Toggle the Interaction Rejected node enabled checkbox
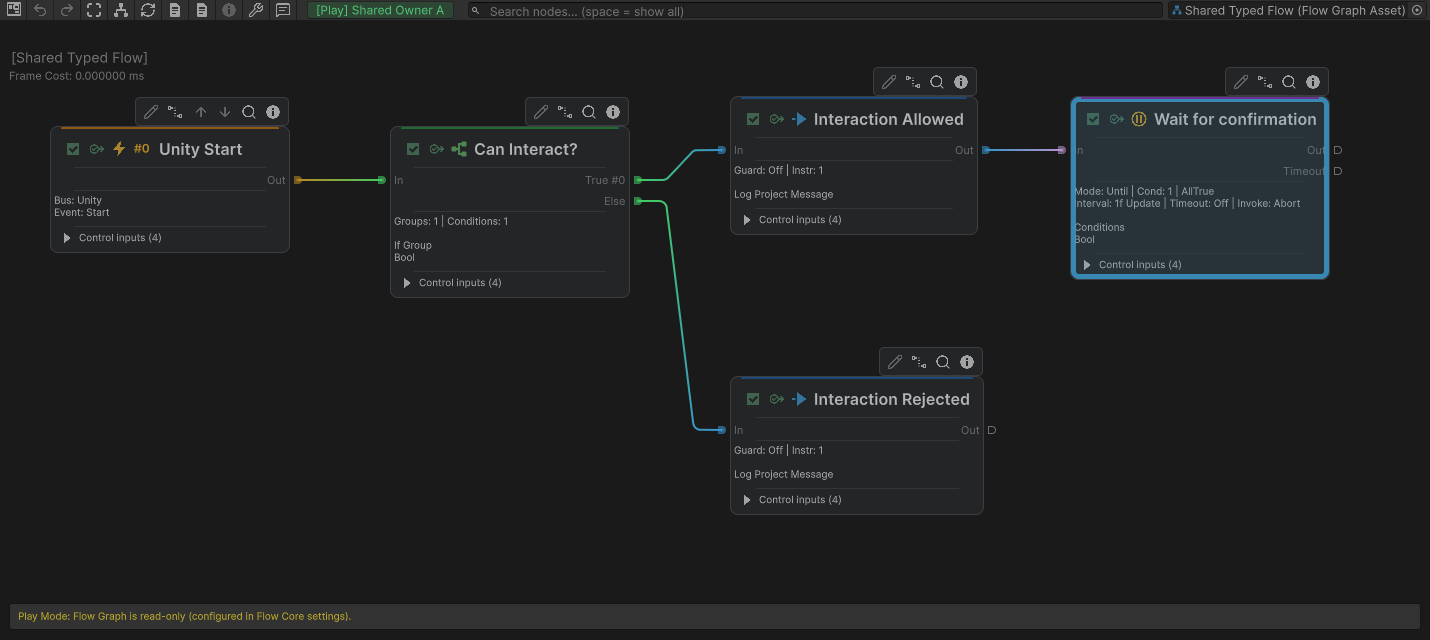Image resolution: width=1430 pixels, height=640 pixels. pos(753,399)
